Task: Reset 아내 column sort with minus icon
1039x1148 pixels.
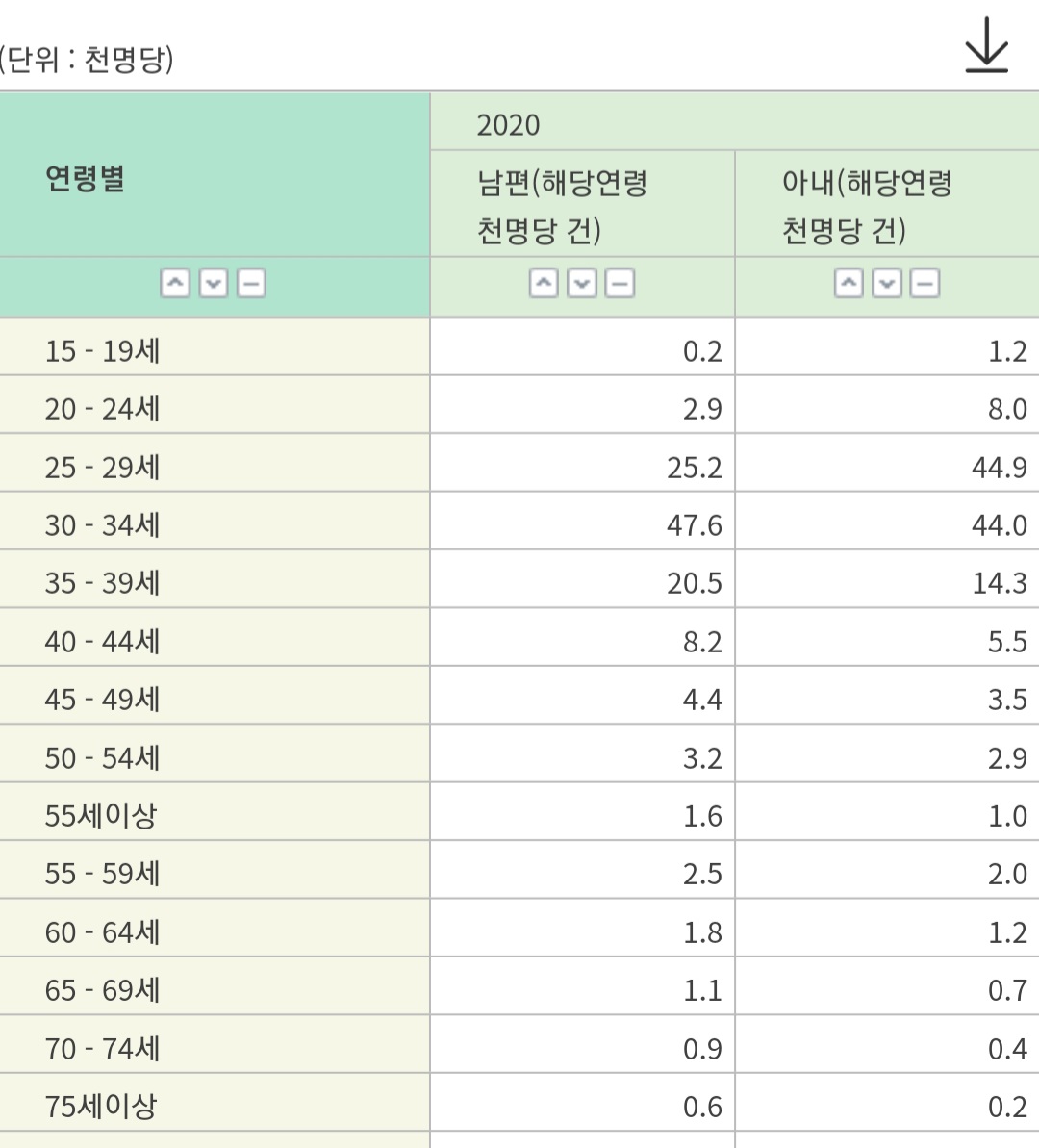Action: (x=925, y=284)
